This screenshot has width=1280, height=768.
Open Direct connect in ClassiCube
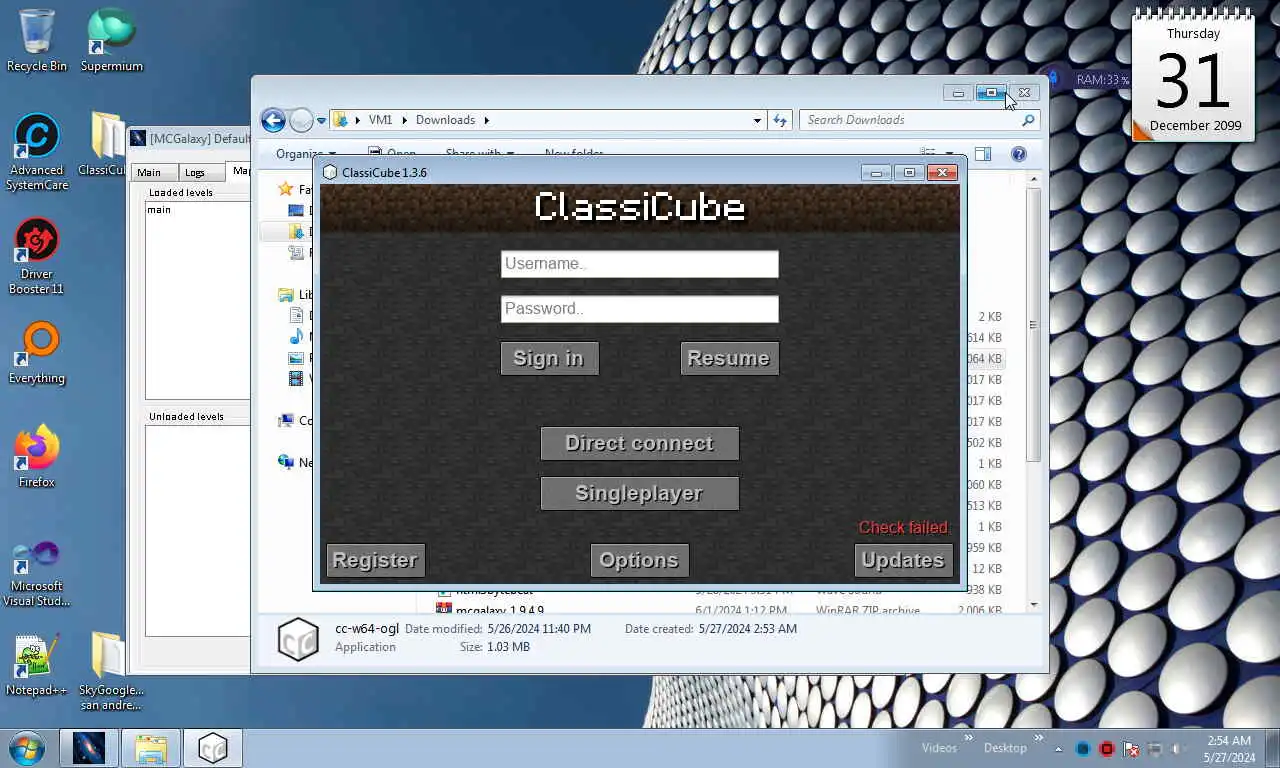coord(639,443)
